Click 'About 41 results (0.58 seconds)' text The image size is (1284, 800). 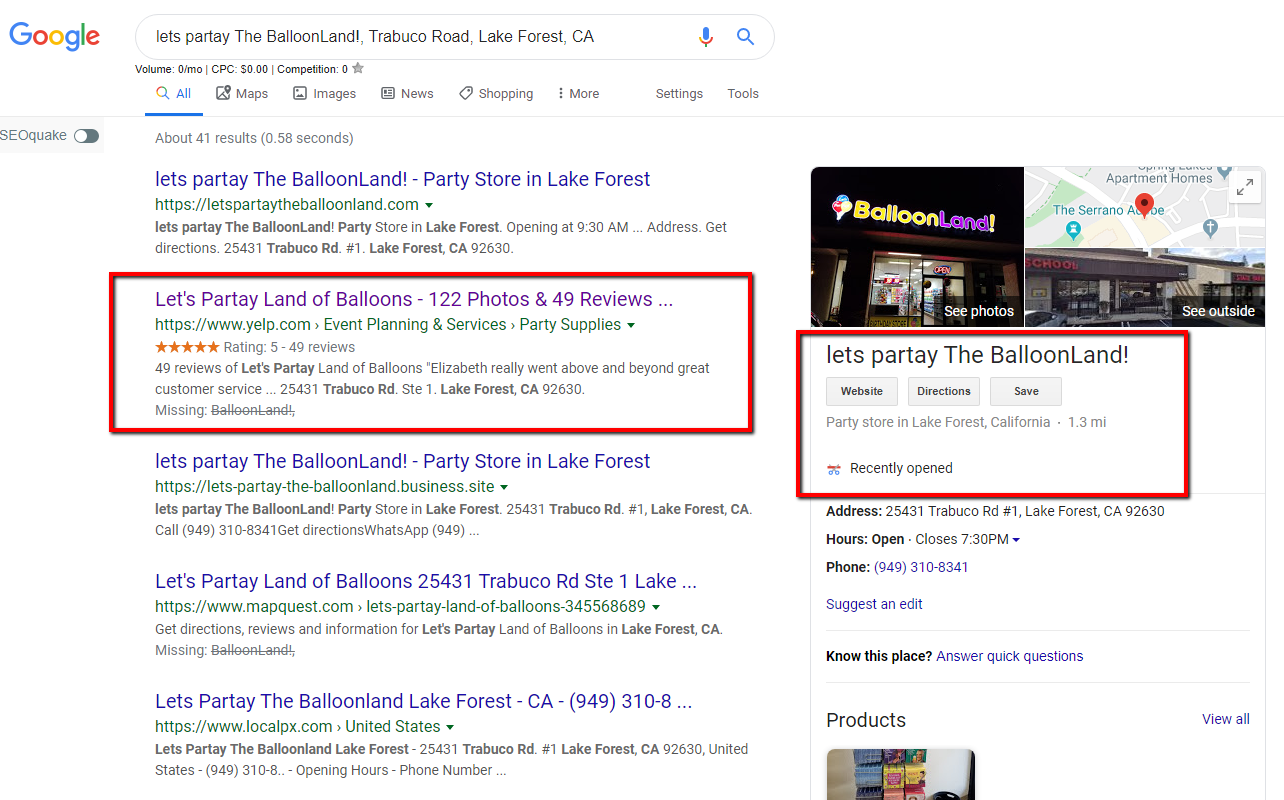254,138
